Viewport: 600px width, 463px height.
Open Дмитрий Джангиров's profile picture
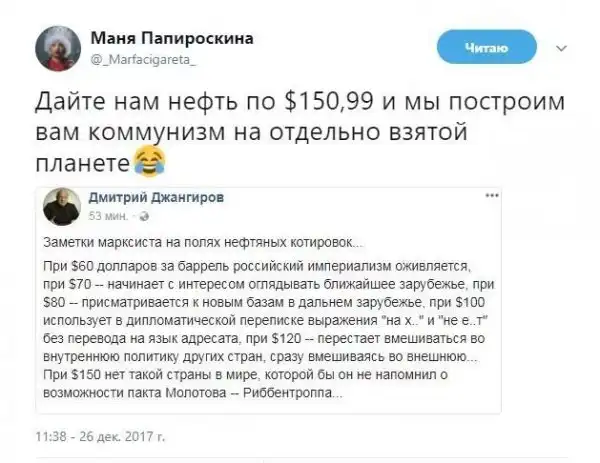pyautogui.click(x=62, y=206)
